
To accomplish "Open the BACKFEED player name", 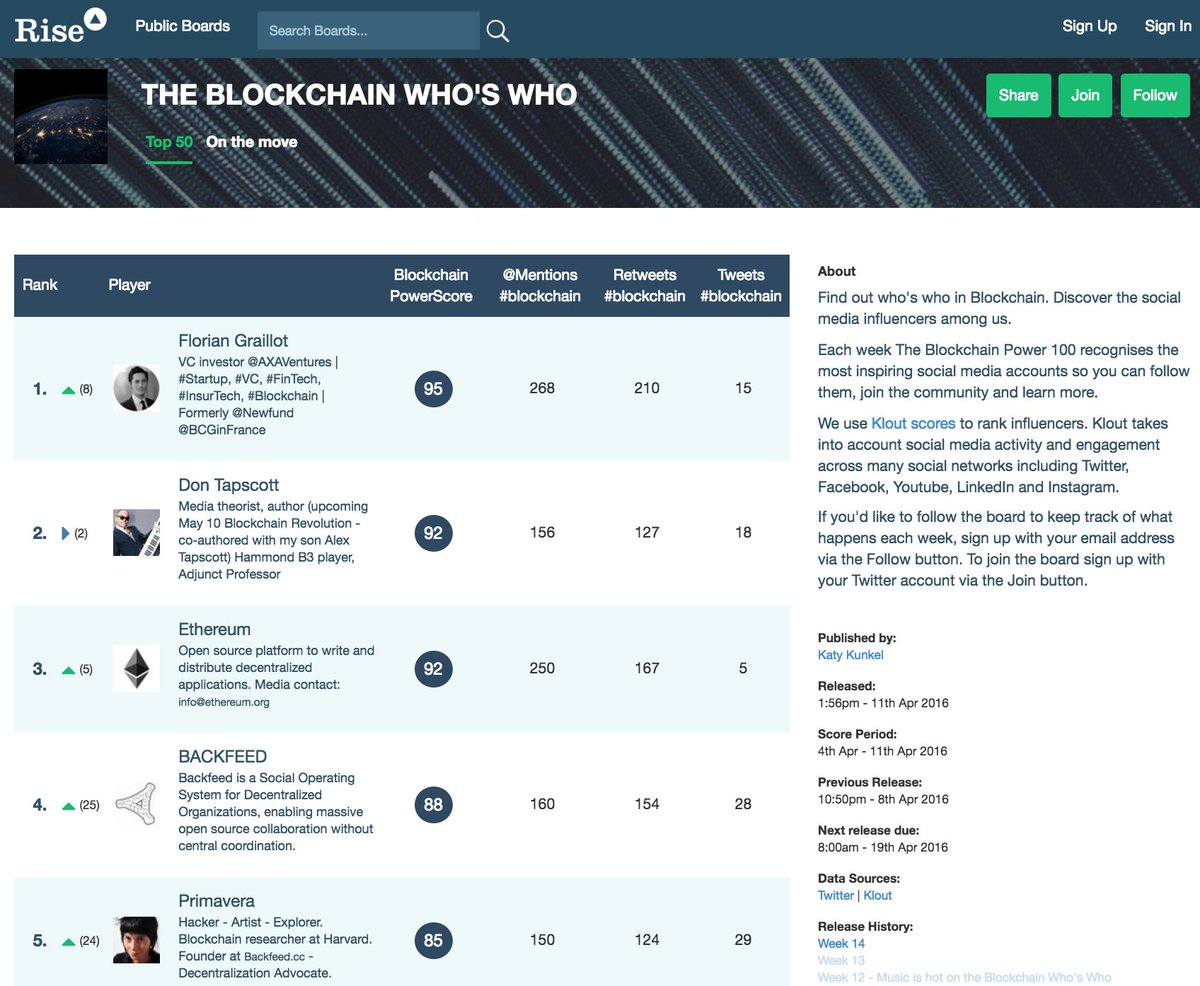I will pyautogui.click(x=222, y=757).
